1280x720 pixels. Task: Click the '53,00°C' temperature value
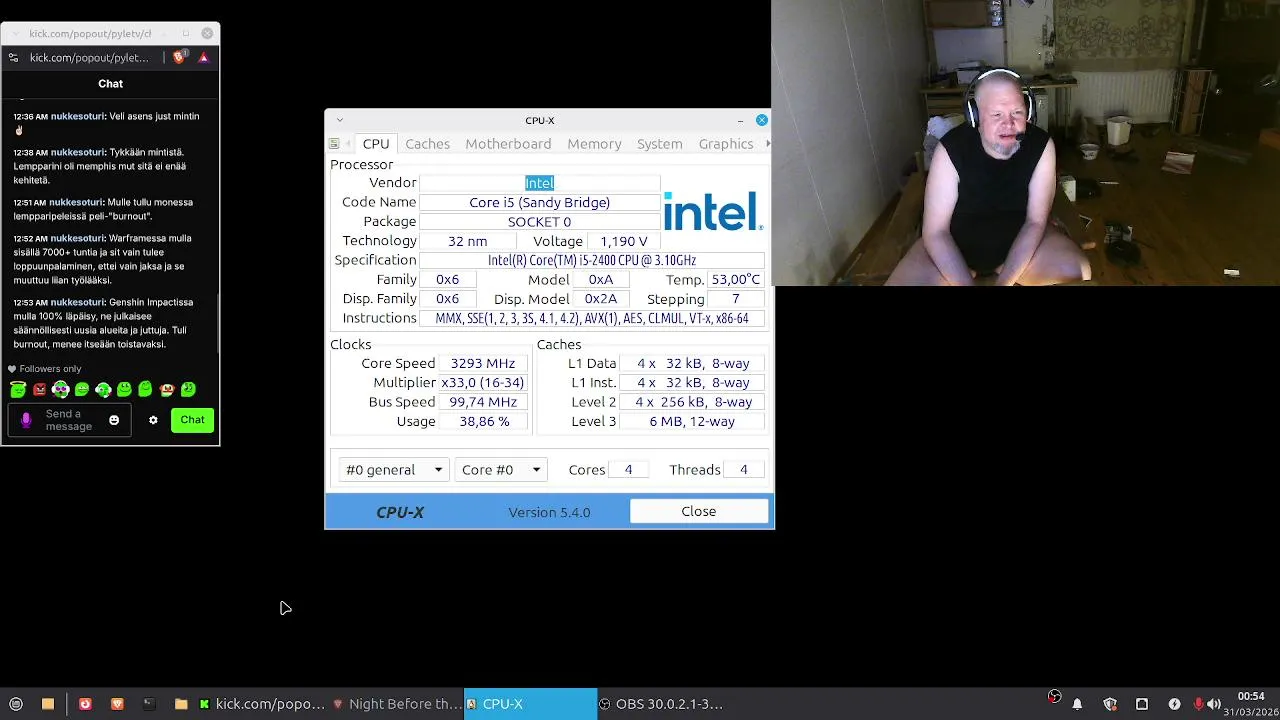coord(736,280)
